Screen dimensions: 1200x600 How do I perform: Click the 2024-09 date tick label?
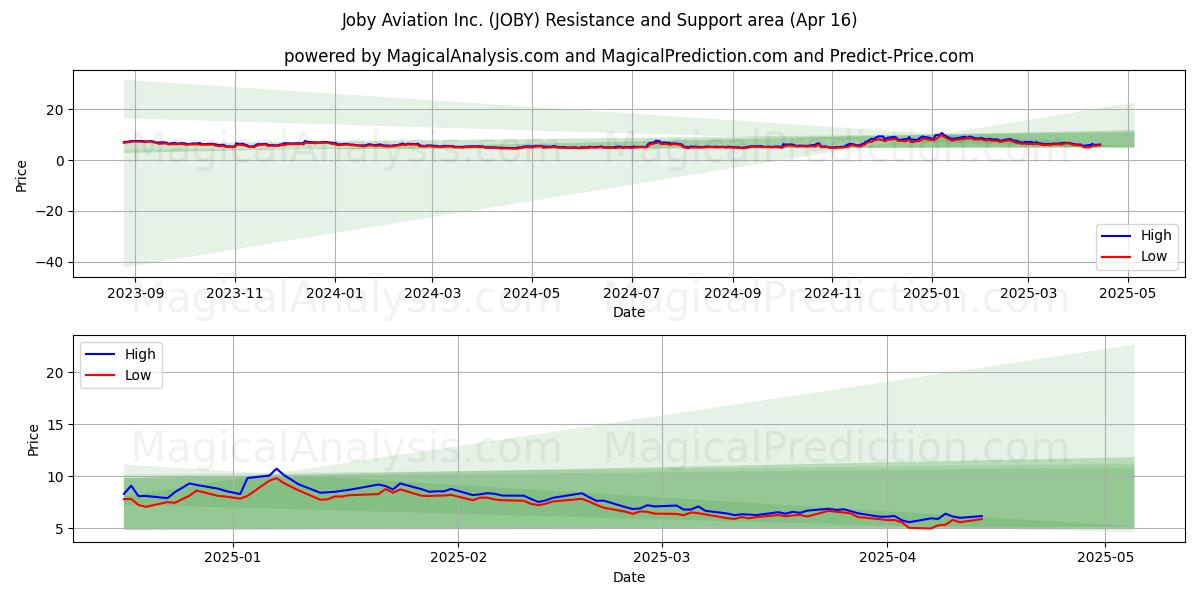pyautogui.click(x=733, y=294)
